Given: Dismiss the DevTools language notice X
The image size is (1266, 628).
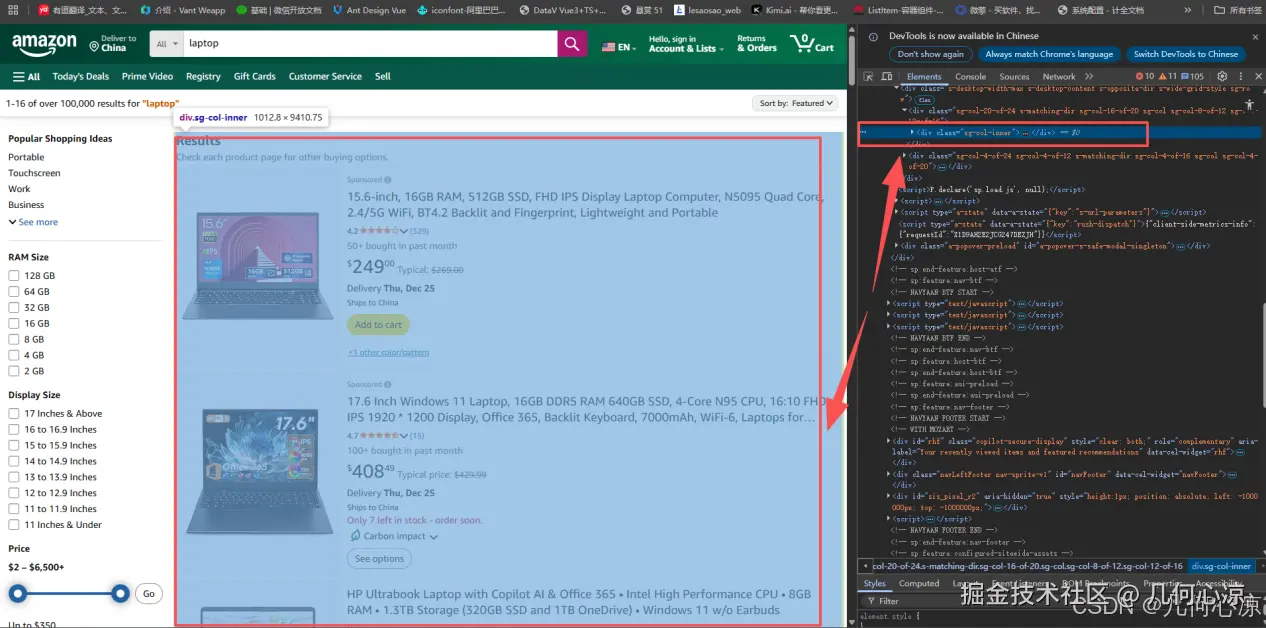Looking at the screenshot, I should (x=1255, y=38).
